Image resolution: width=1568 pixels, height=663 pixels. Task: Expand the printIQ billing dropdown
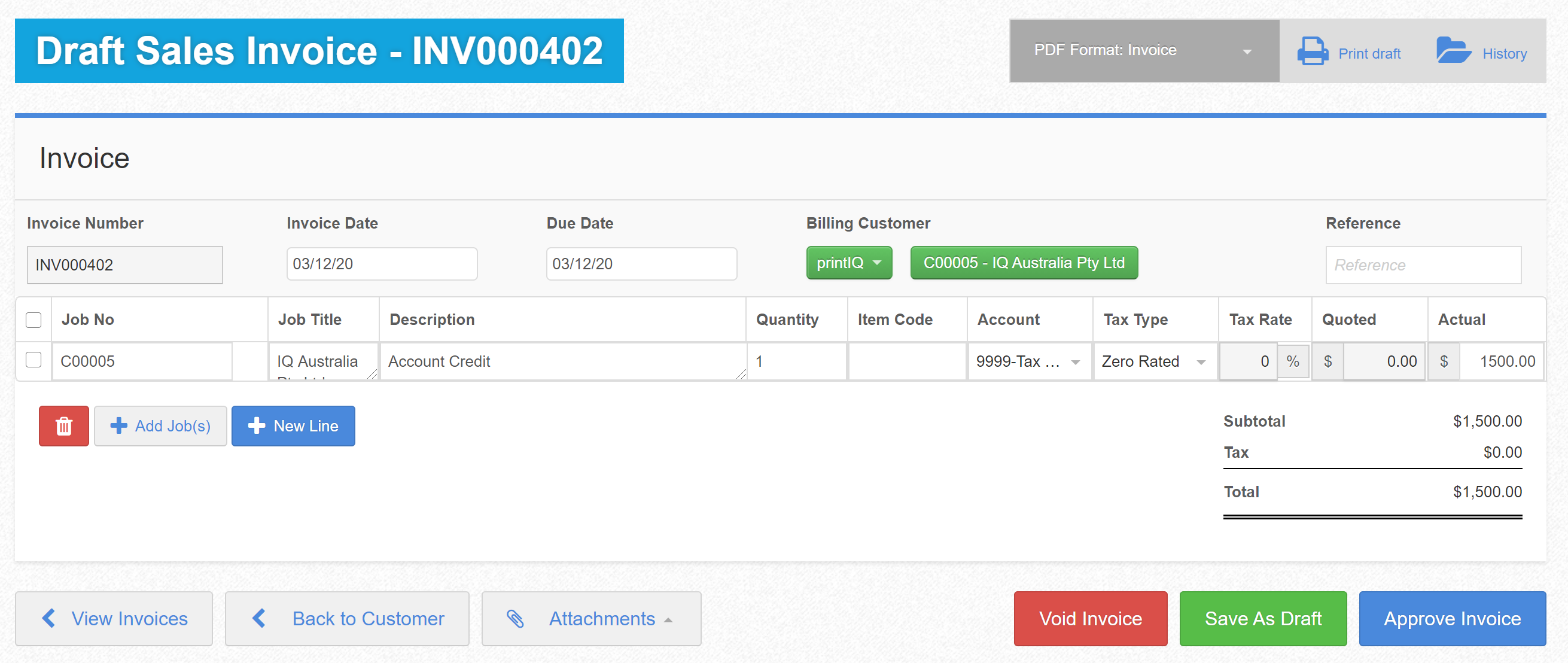click(x=848, y=263)
